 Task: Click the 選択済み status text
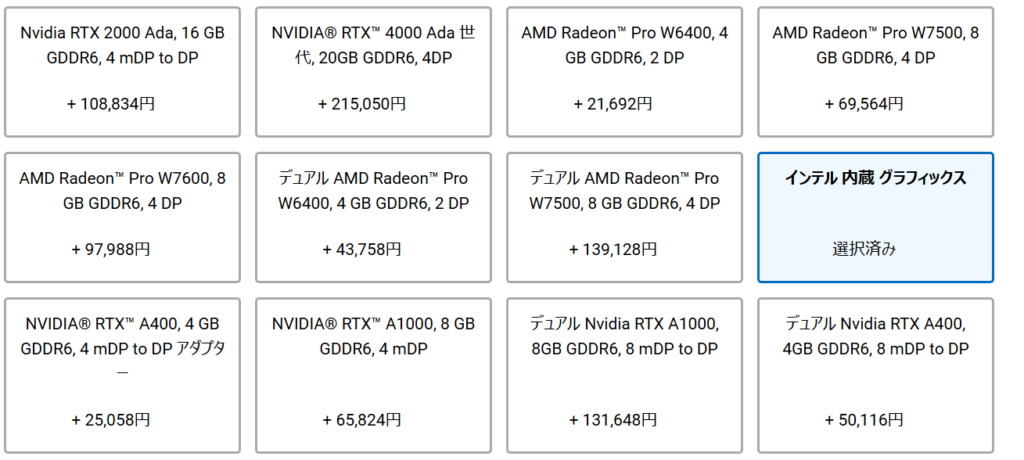864,248
